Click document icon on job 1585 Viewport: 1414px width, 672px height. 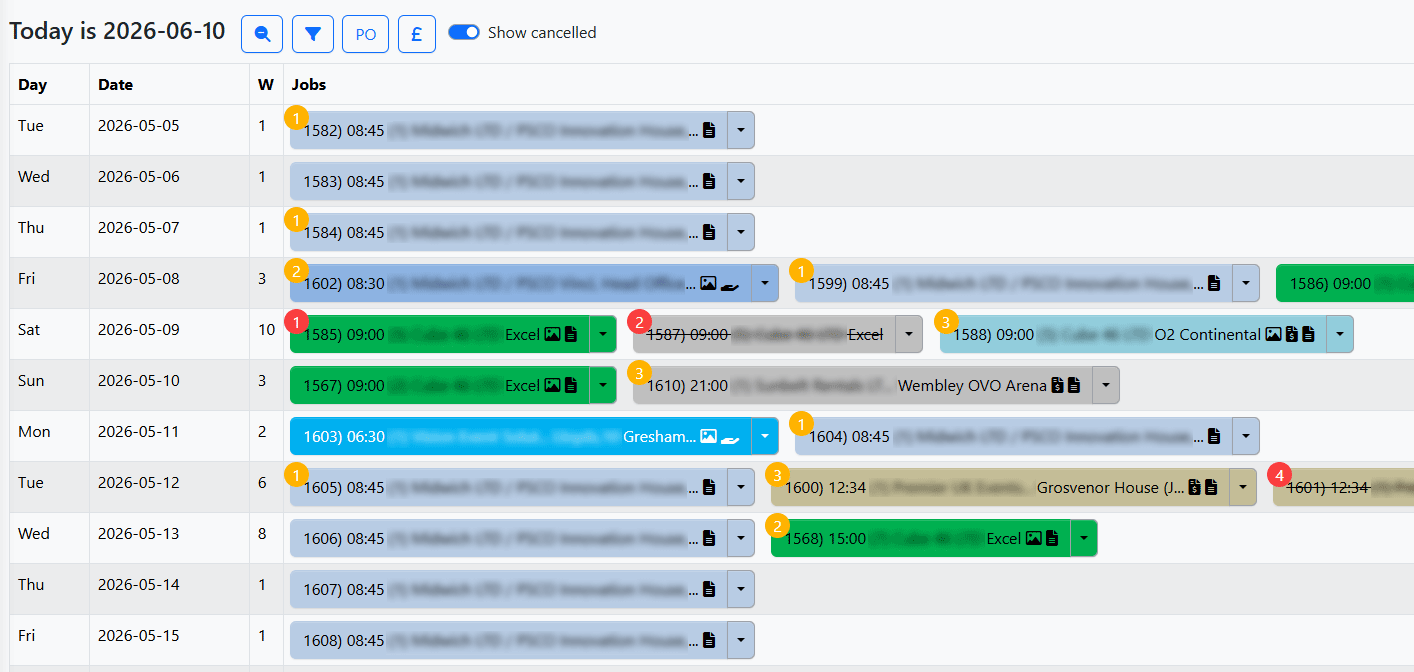tap(571, 334)
